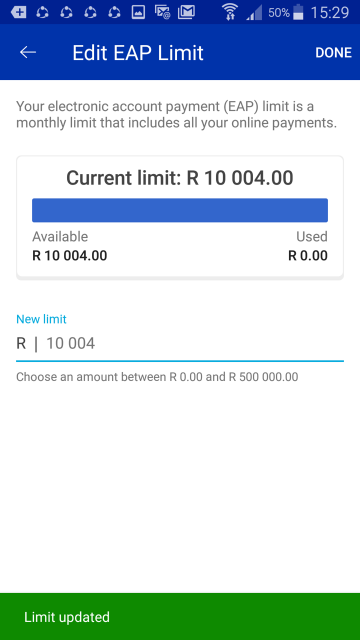Dismiss the green Limit updated banner
Viewport: 360px width, 640px height.
coord(180,617)
